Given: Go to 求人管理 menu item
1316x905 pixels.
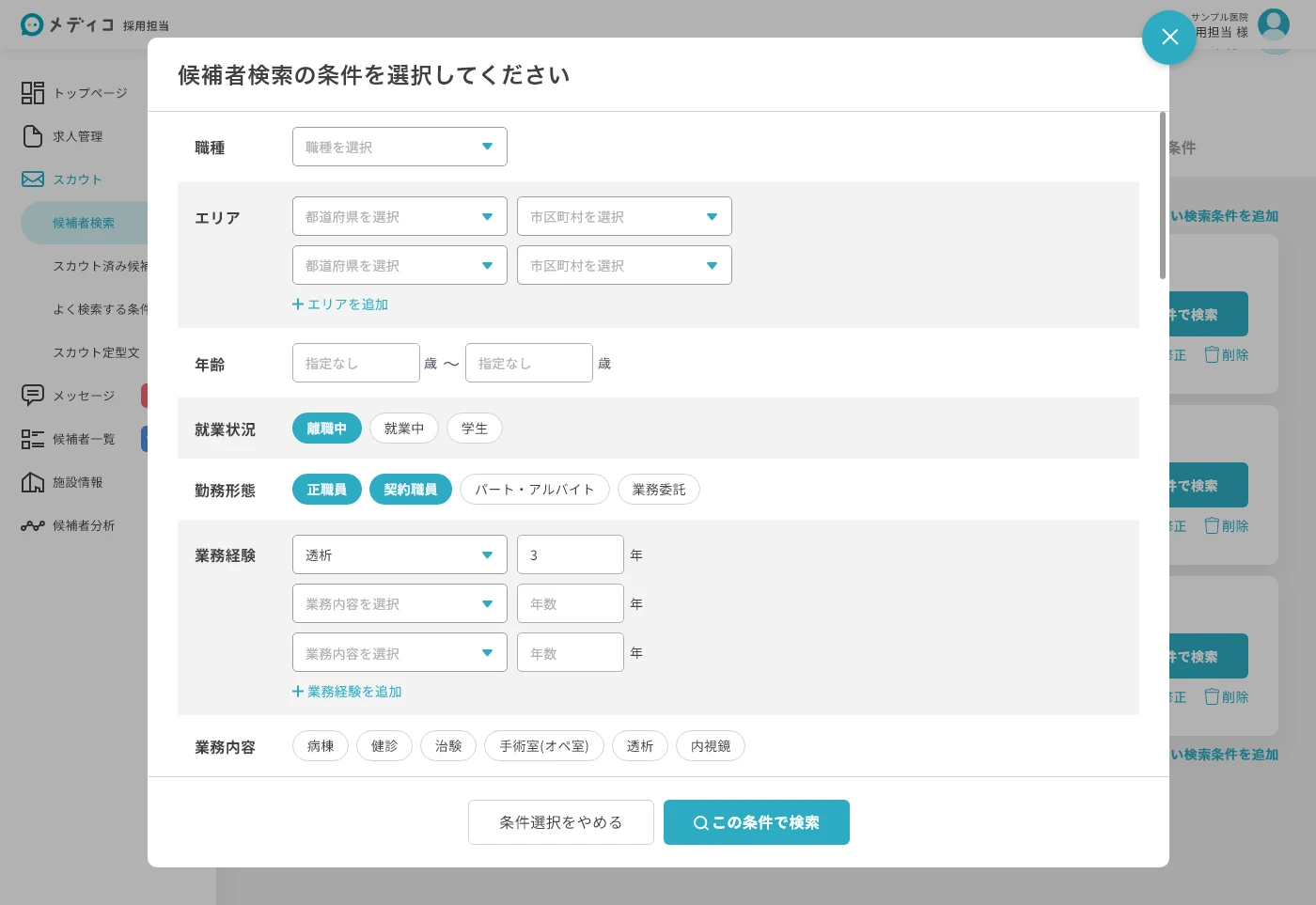Looking at the screenshot, I should 77,136.
